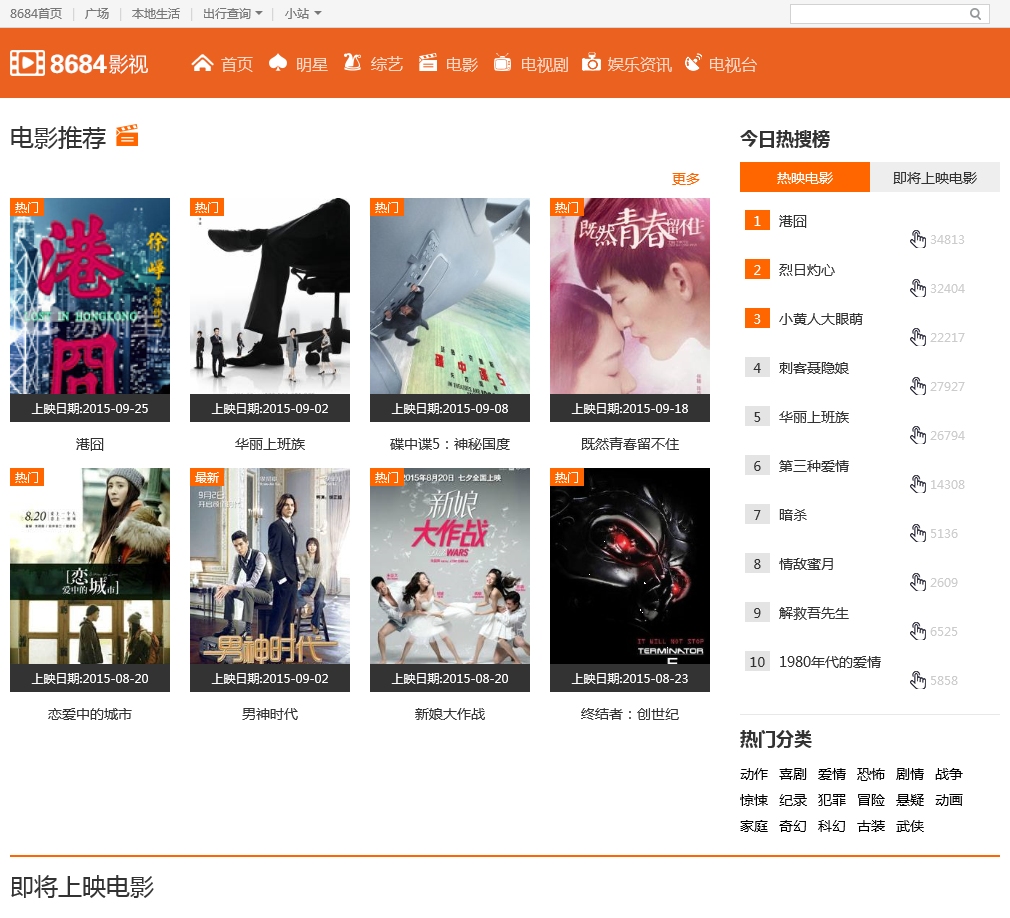
Task: Click the search input field
Action: point(879,14)
